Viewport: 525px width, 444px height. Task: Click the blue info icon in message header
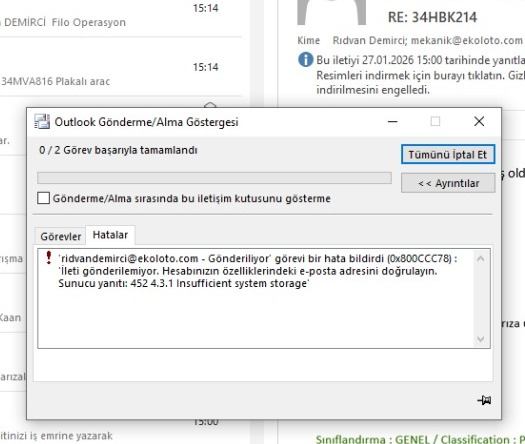click(305, 60)
